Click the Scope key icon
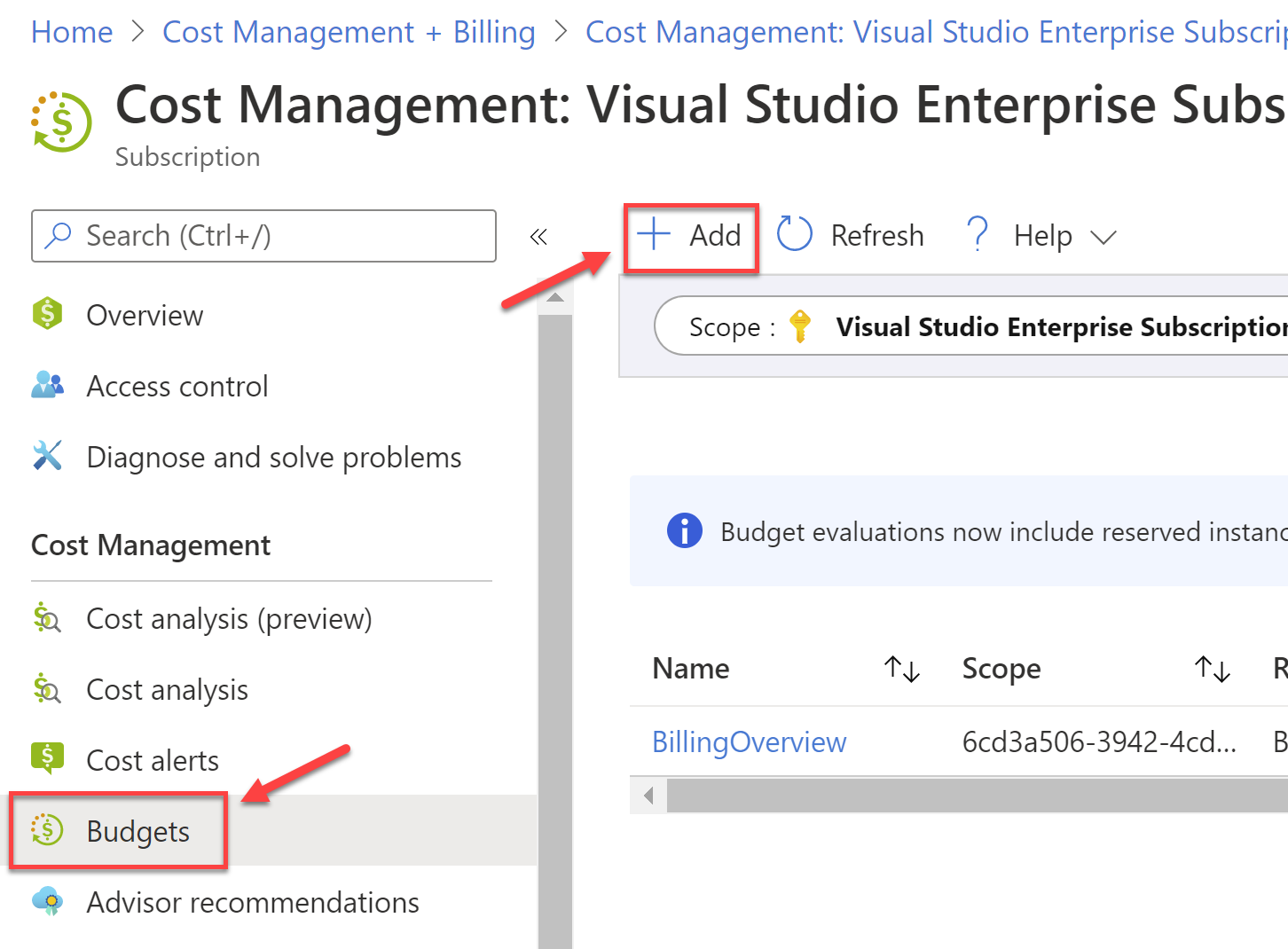 point(799,326)
